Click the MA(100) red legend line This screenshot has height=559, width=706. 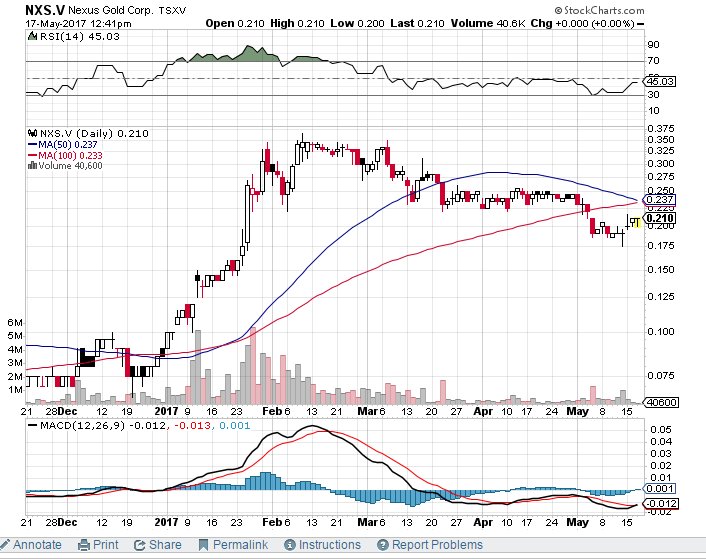point(32,155)
